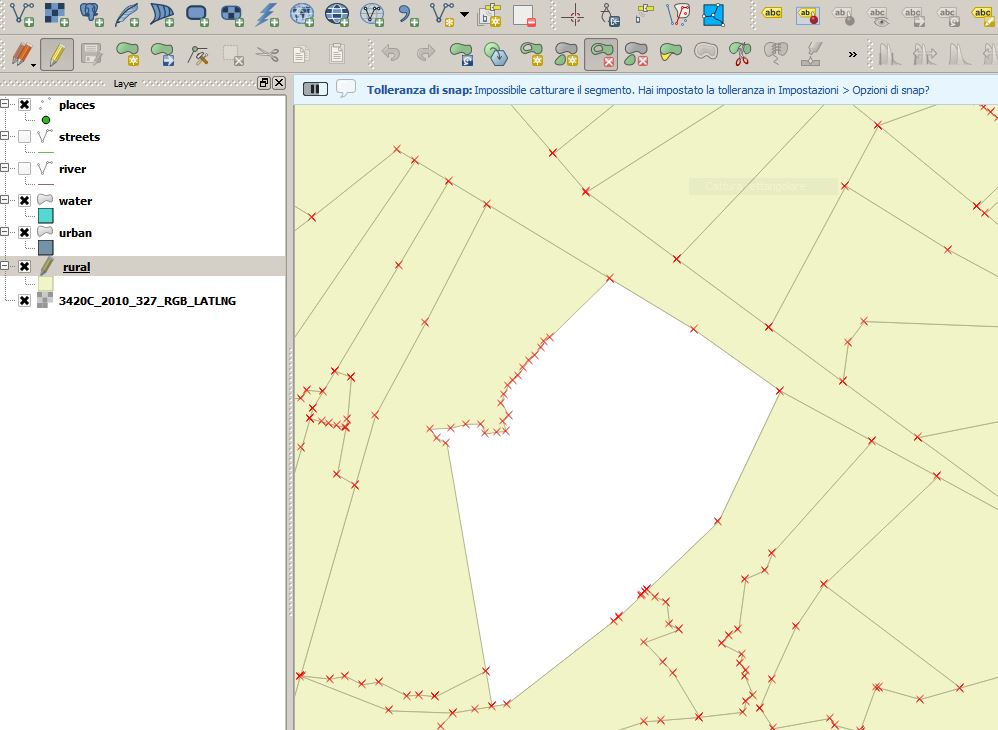Hide the rural layer
The width and height of the screenshot is (998, 730).
(x=25, y=266)
